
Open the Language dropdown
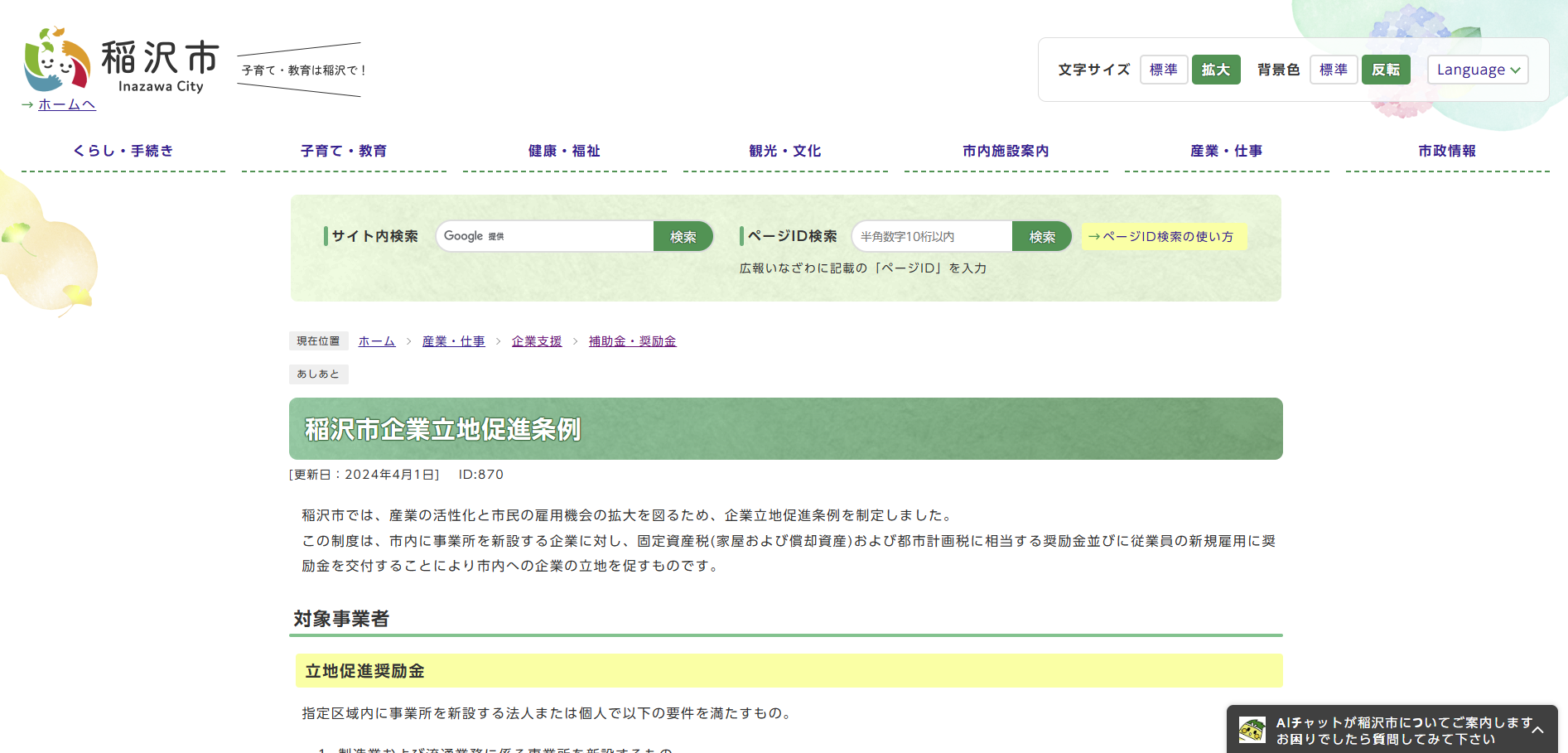click(1478, 70)
